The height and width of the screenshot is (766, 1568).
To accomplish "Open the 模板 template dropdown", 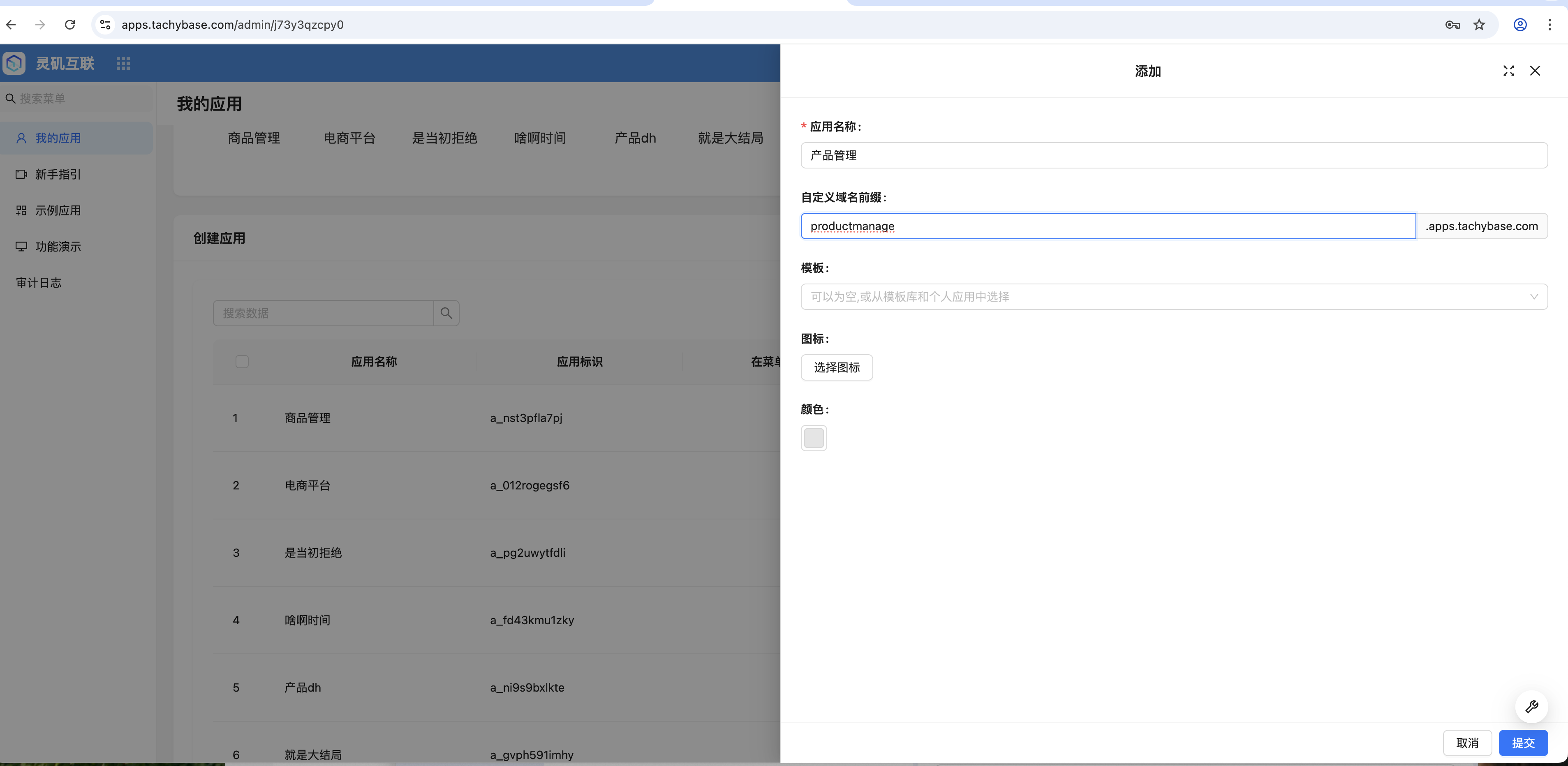I will 1173,297.
